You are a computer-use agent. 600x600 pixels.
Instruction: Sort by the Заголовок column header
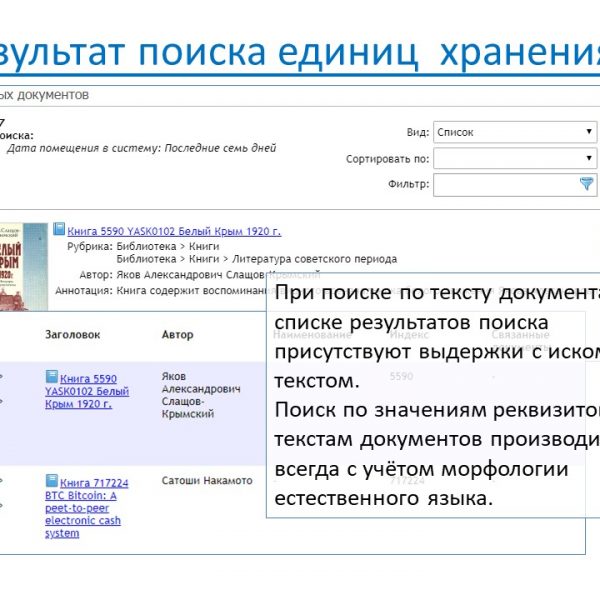pyautogui.click(x=72, y=334)
